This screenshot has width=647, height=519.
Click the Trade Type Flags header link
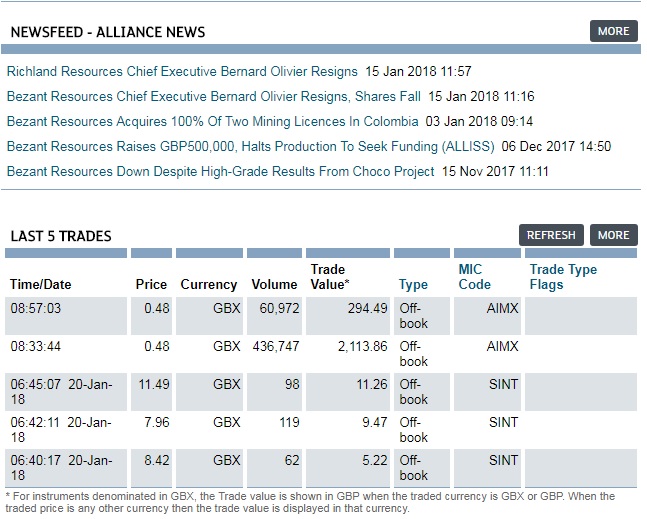click(563, 277)
